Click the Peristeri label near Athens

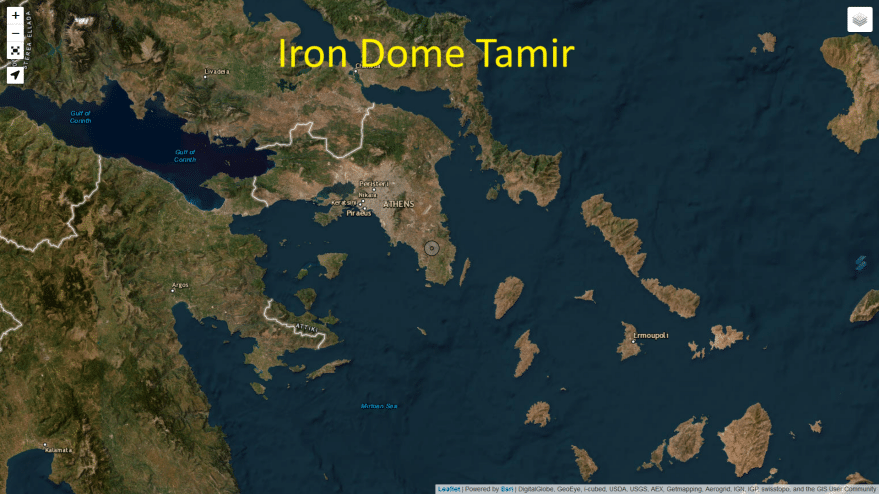coord(373,184)
